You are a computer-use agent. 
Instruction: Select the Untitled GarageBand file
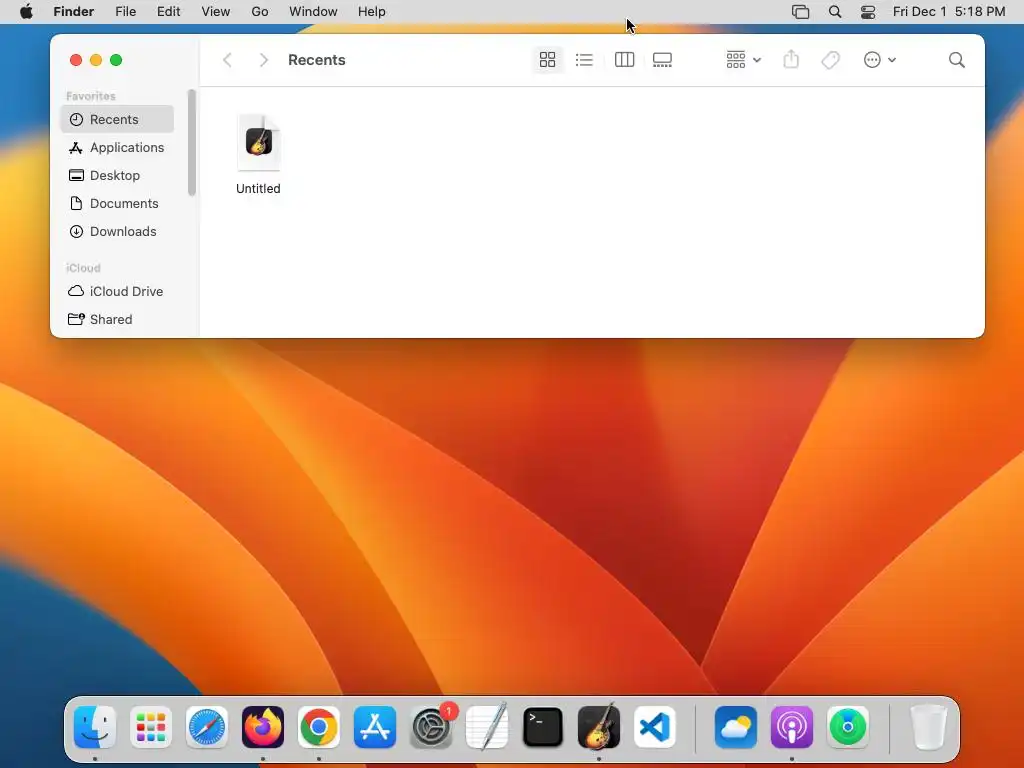coord(259,155)
